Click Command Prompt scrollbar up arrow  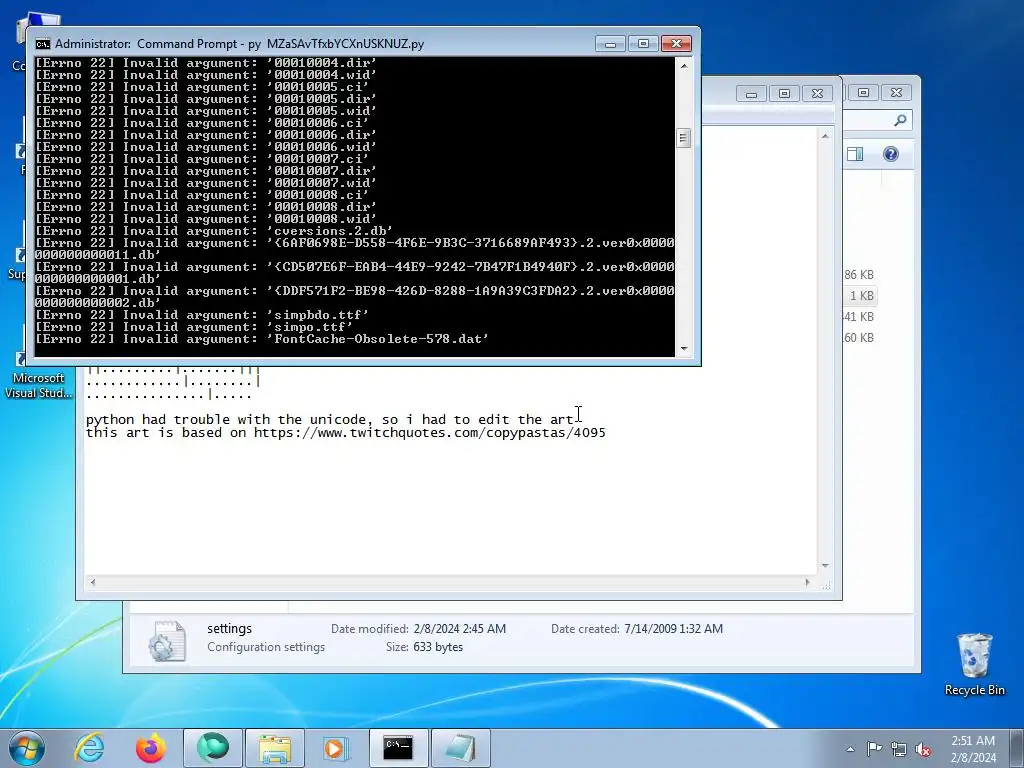pyautogui.click(x=684, y=65)
